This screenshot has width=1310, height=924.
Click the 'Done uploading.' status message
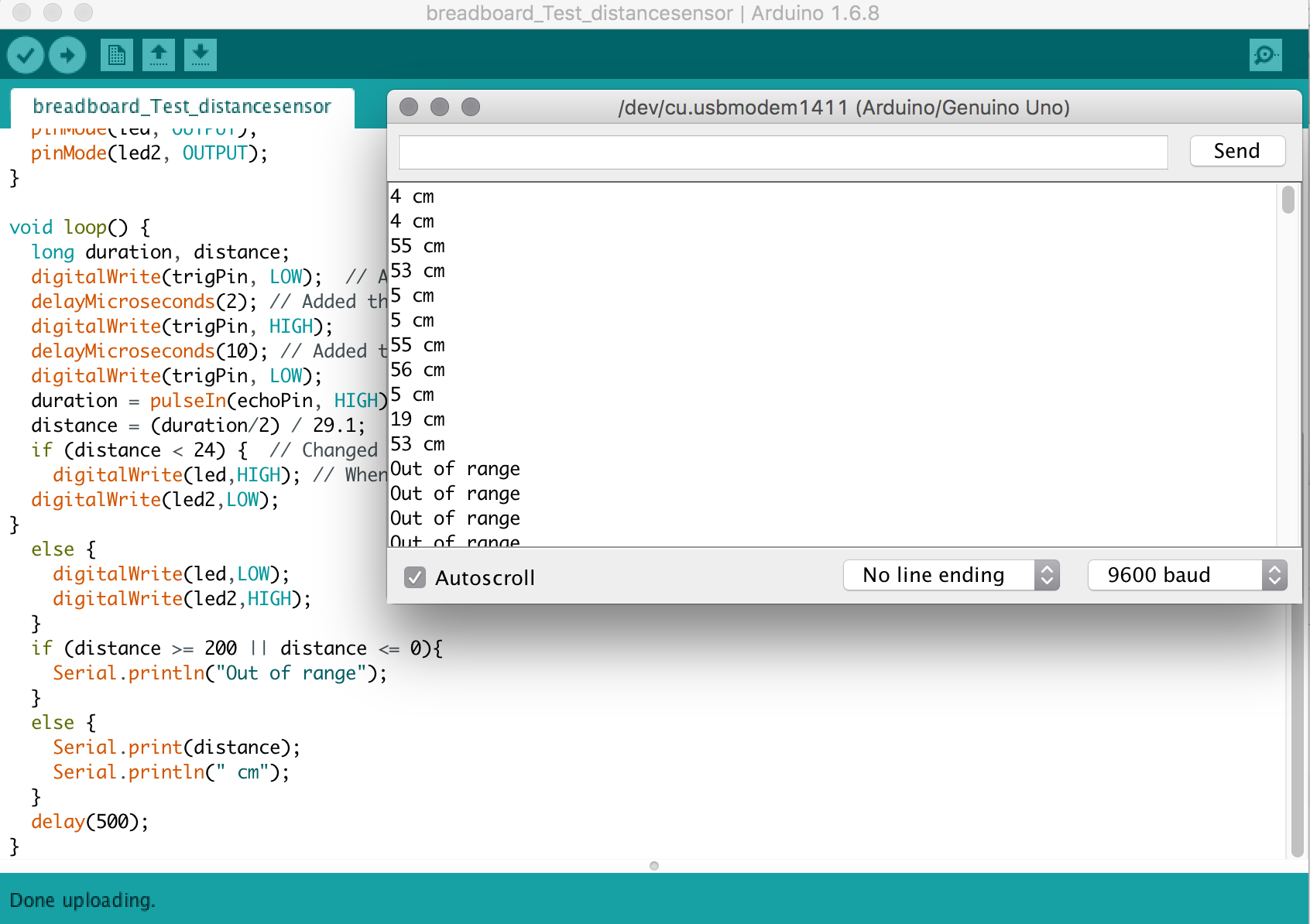point(82,900)
